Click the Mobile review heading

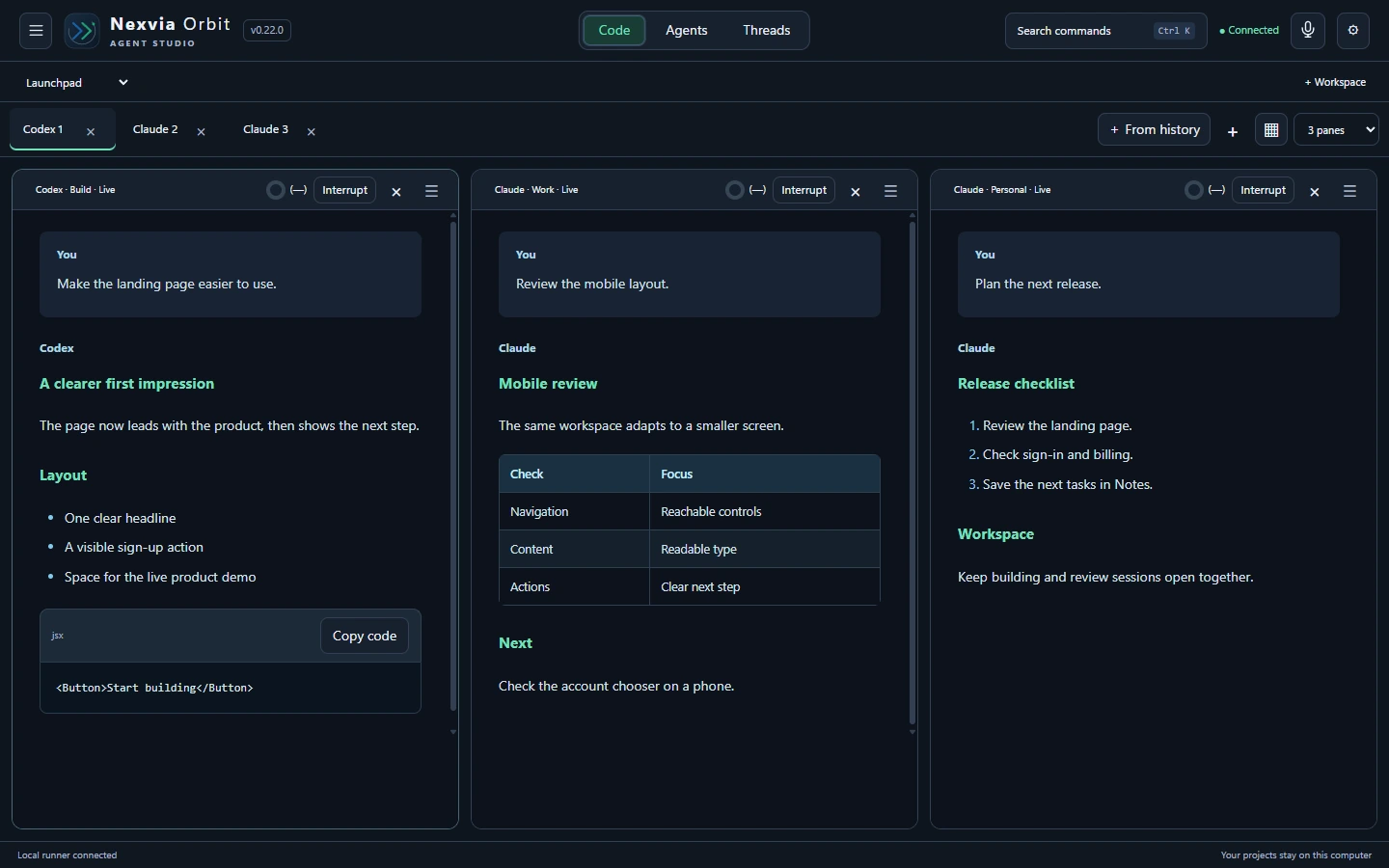pos(548,384)
